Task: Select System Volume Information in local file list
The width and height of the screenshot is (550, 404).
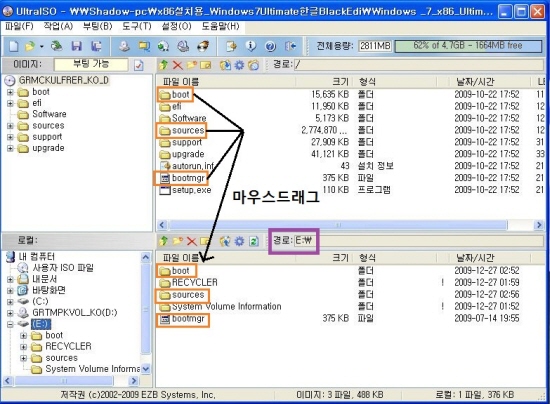Action: [x=220, y=307]
